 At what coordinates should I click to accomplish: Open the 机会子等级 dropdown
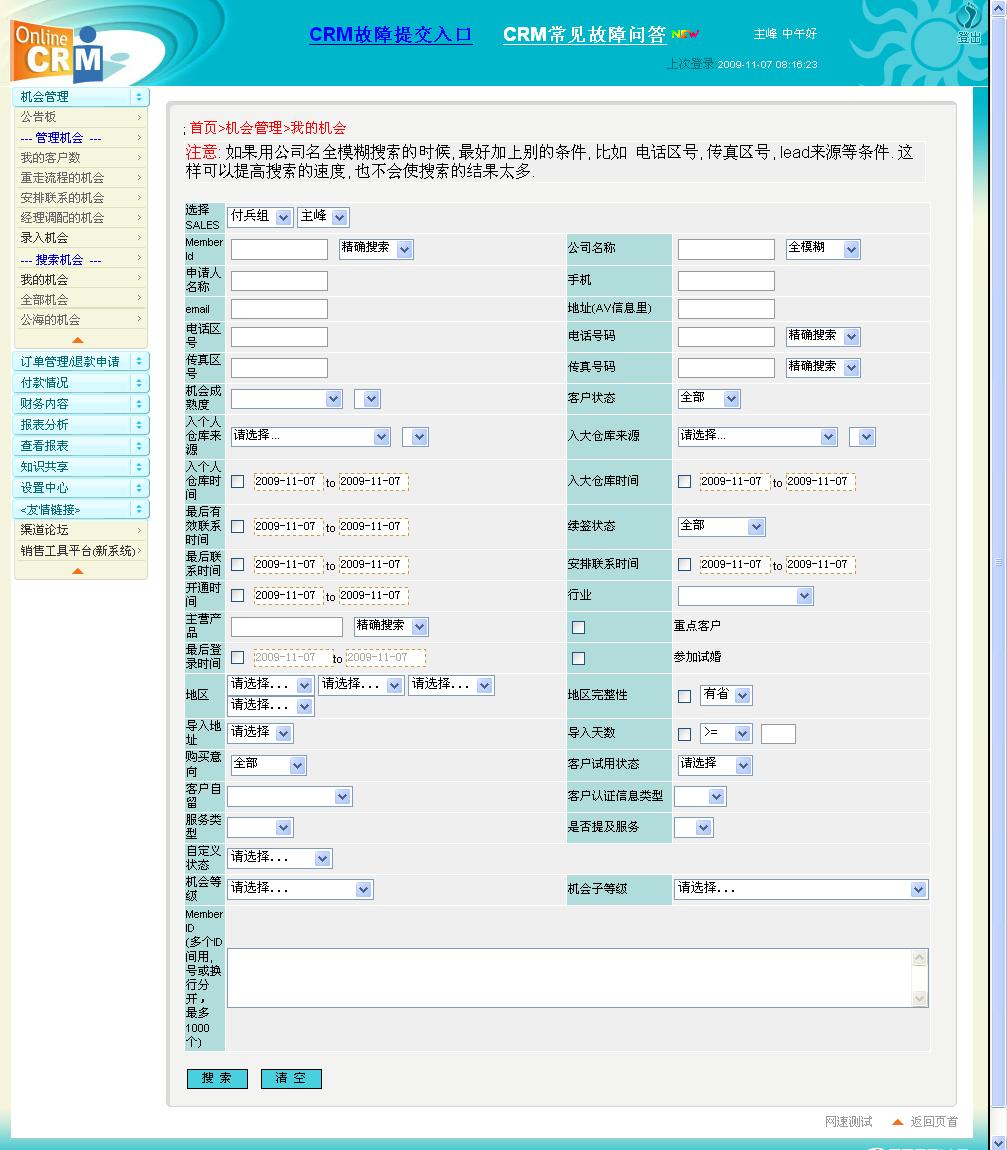point(801,889)
